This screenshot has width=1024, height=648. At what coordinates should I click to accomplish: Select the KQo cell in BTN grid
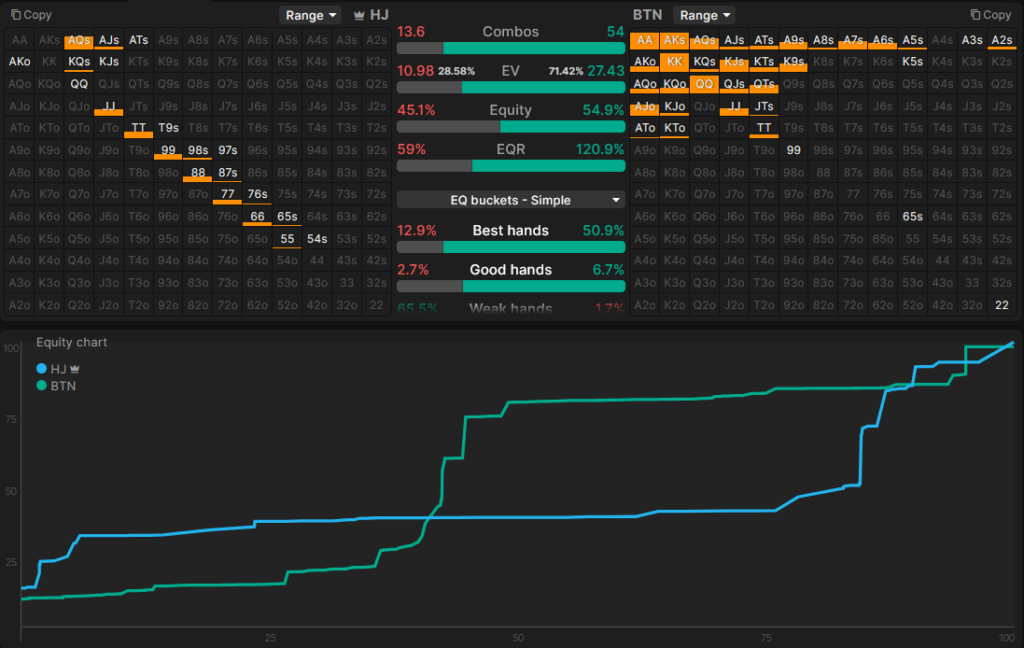(x=675, y=84)
